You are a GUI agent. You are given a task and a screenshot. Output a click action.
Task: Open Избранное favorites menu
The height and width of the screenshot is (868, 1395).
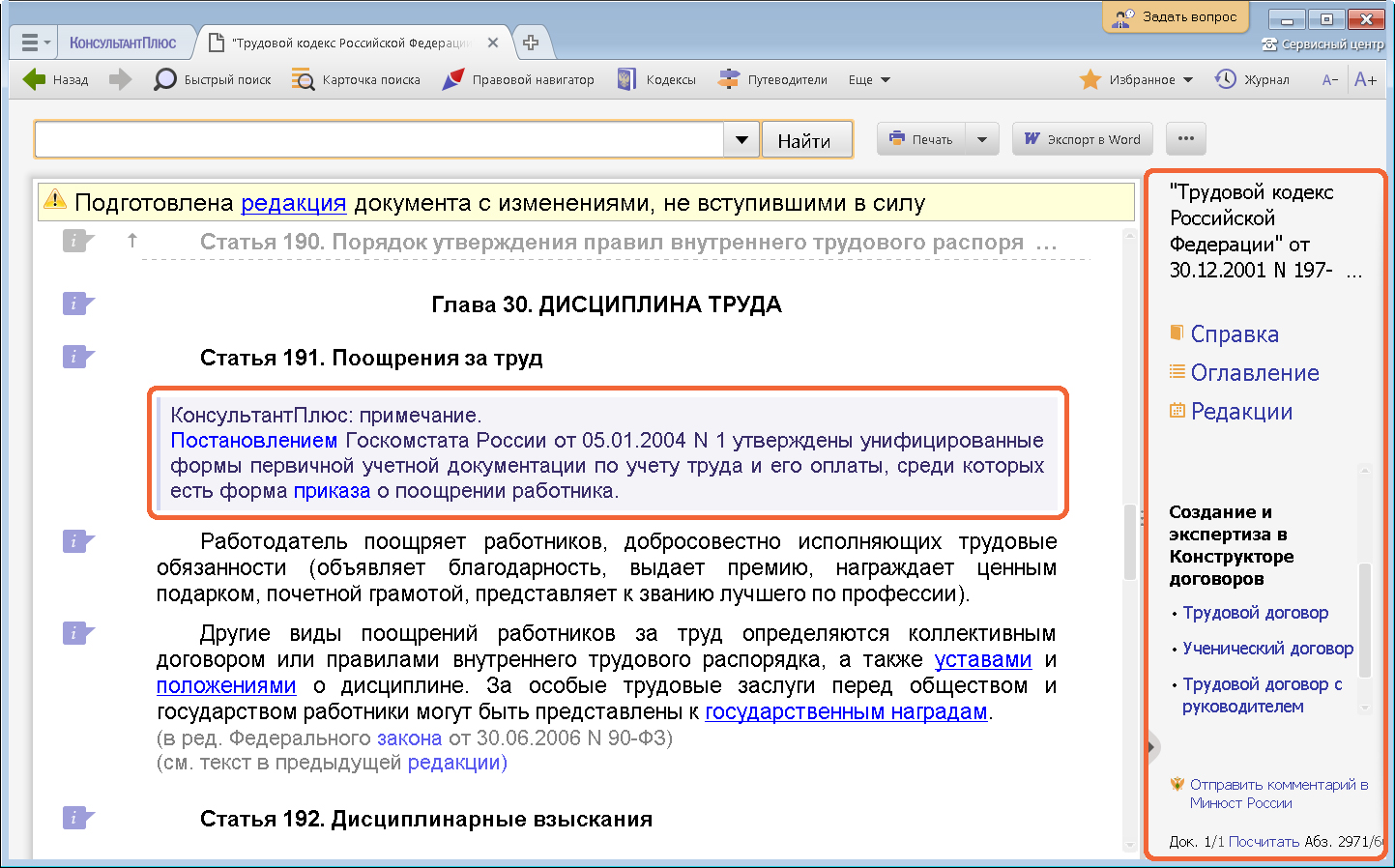tap(1137, 79)
